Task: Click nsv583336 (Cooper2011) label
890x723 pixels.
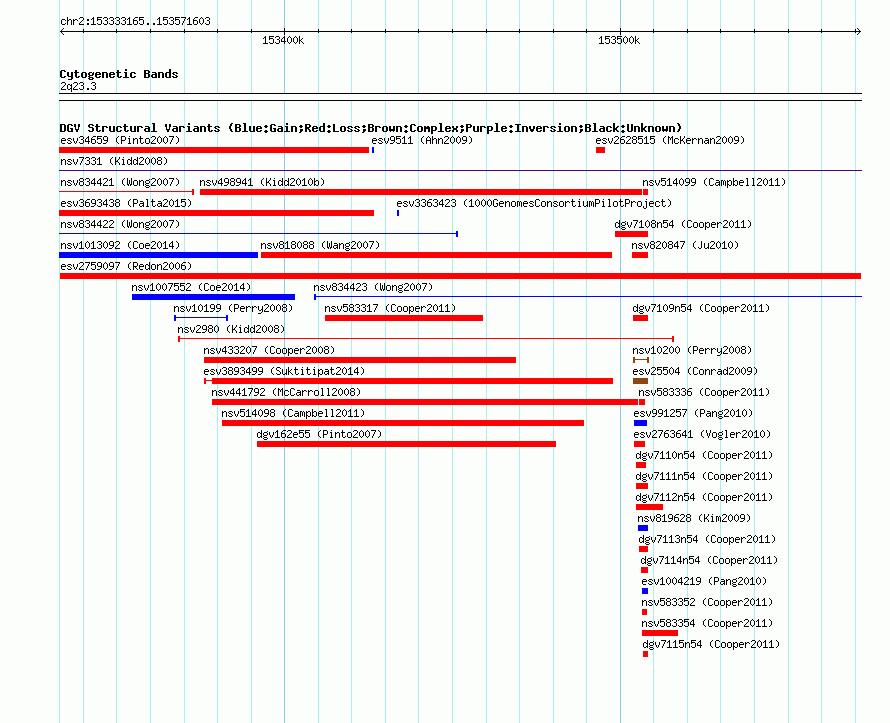Action: [x=704, y=392]
